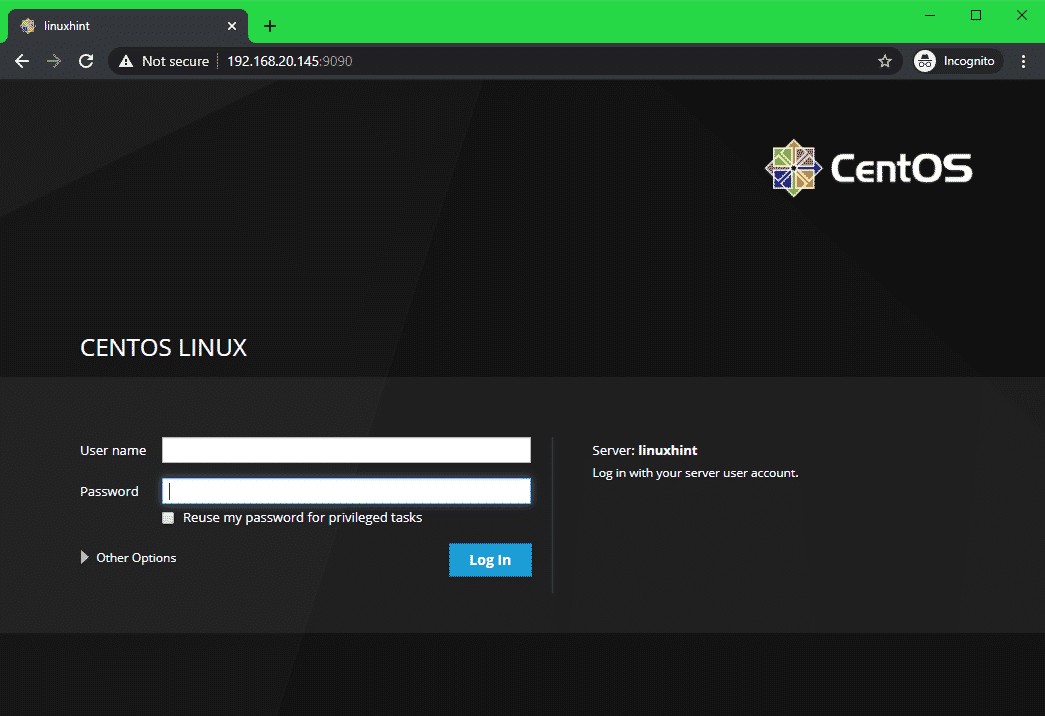Expand Other Options
The width and height of the screenshot is (1045, 716).
click(129, 557)
